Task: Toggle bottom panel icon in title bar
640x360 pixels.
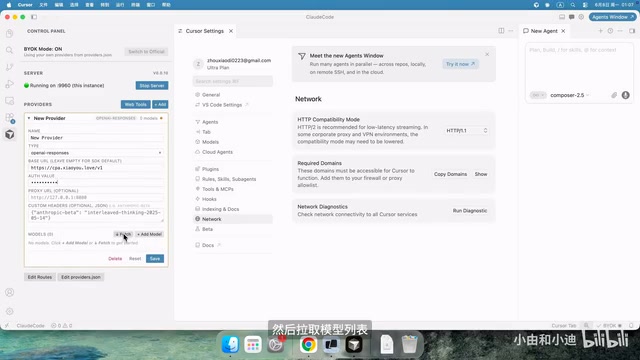Action: click(x=562, y=17)
